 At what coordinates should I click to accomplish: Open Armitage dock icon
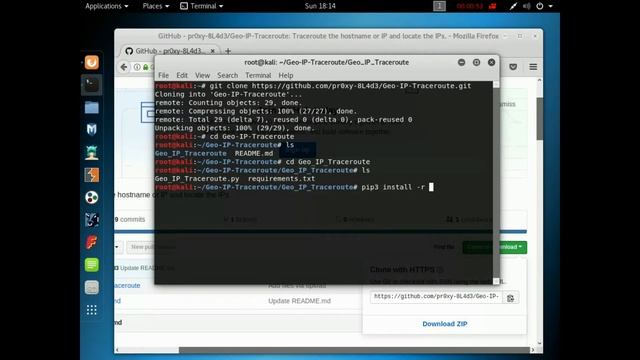click(91, 152)
